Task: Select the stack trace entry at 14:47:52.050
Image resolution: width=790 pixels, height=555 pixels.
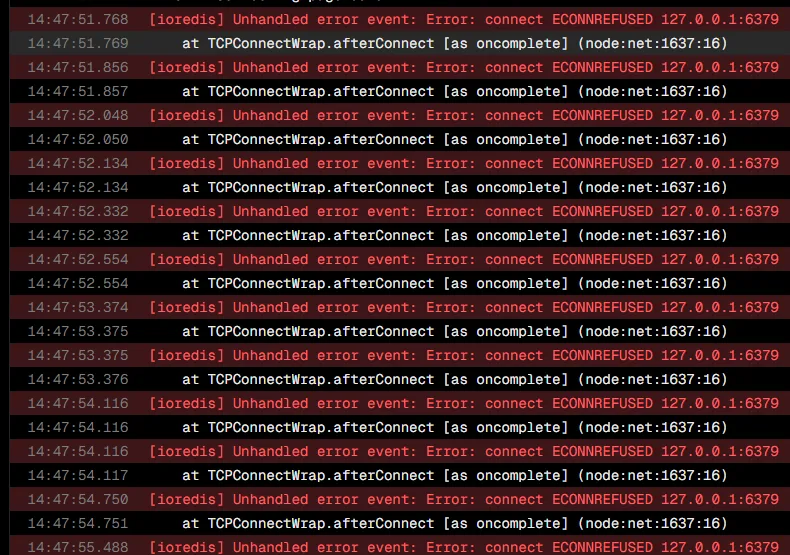Action: [400, 140]
